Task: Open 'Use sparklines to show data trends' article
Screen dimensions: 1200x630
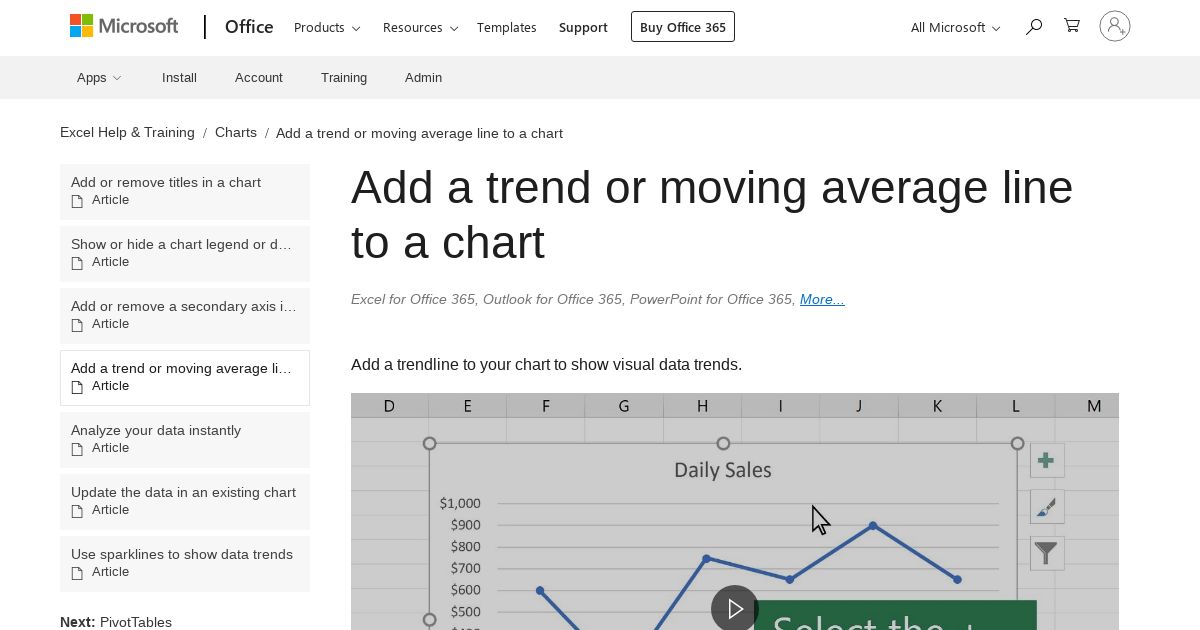Action: [185, 564]
